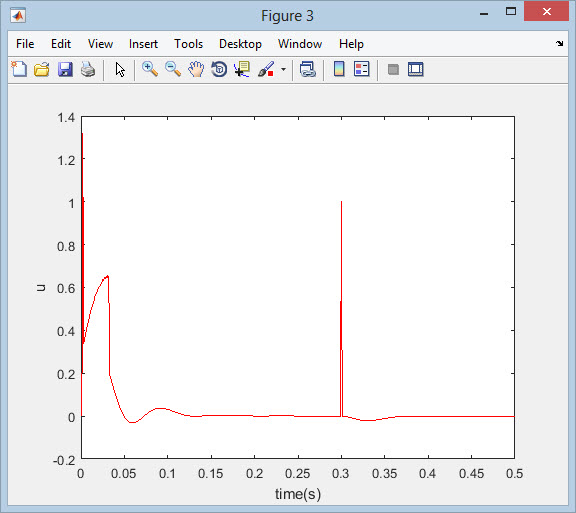
Task: Open a file with the folder icon
Action: [x=42, y=69]
